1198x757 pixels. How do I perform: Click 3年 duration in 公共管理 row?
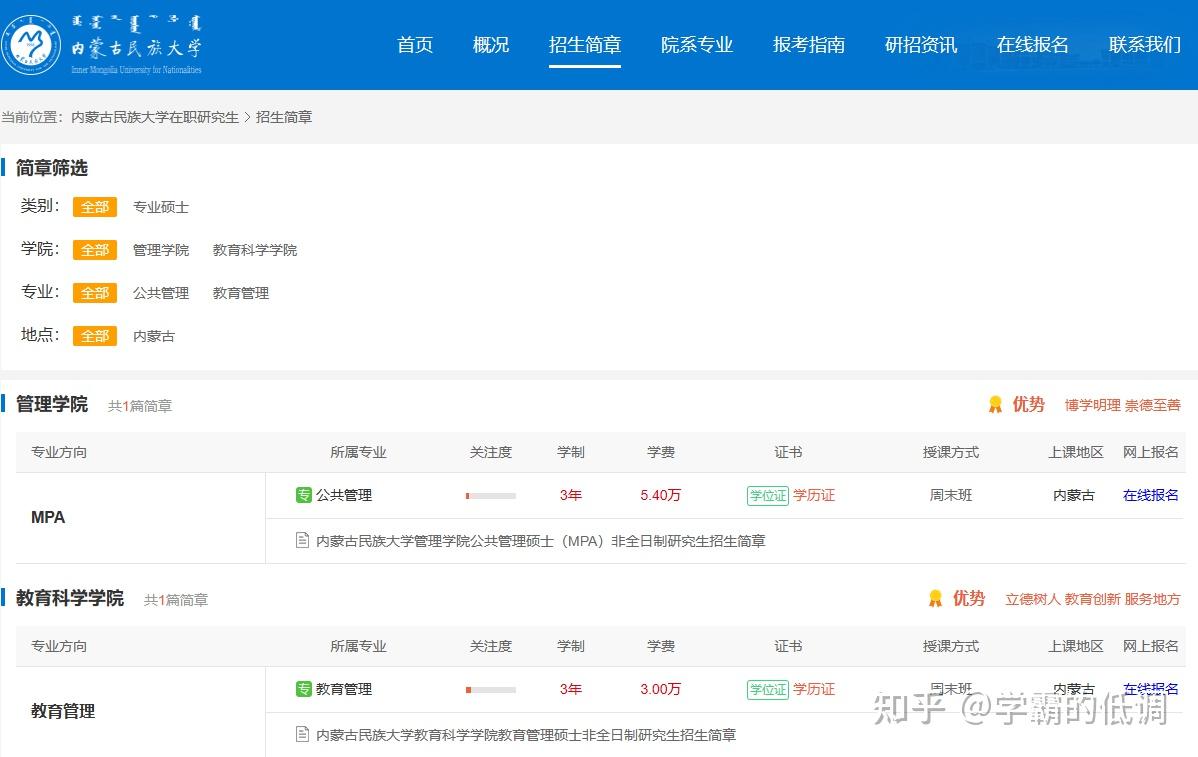[571, 495]
